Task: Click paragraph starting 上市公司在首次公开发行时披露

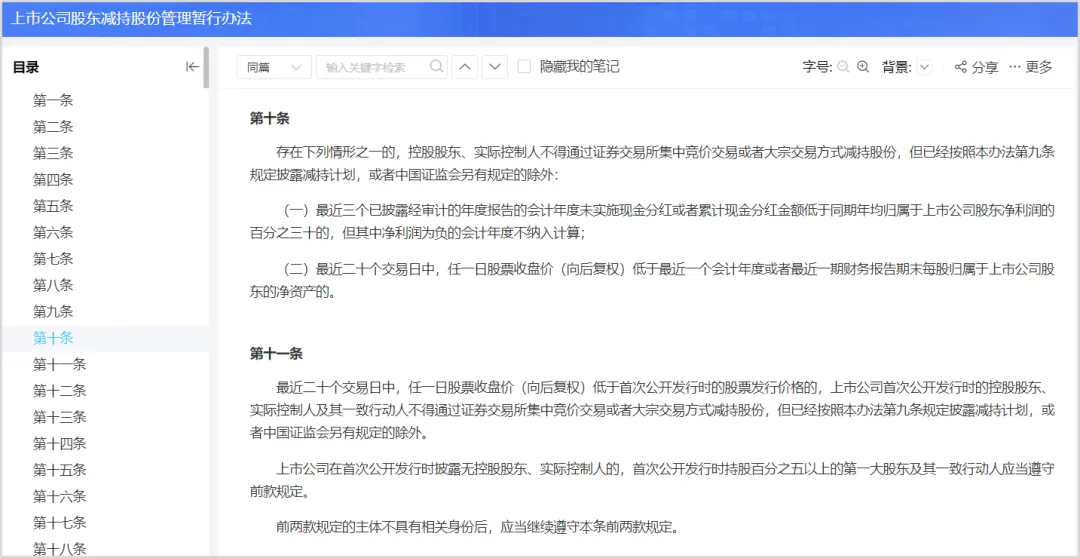Action: tap(652, 480)
